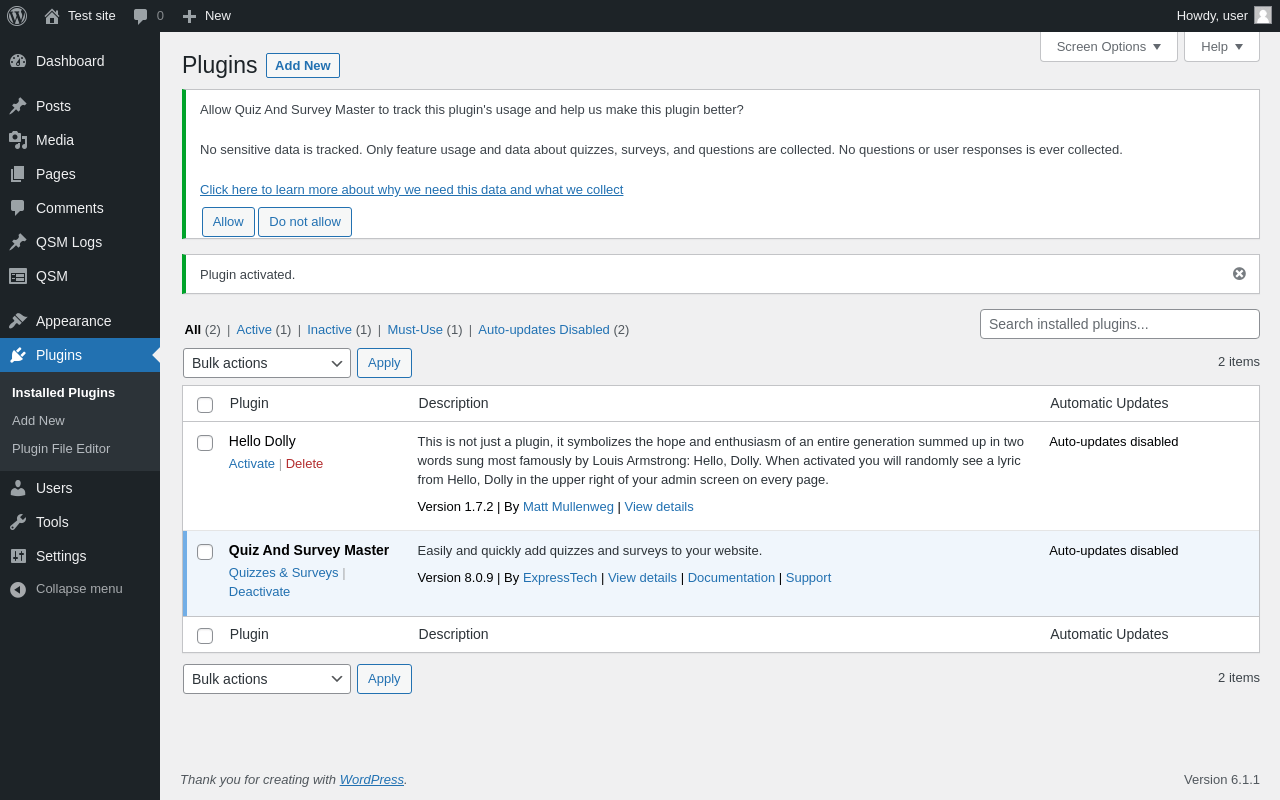Viewport: 1280px width, 800px height.
Task: Click the Collapse menu arrow icon
Action: pyautogui.click(x=18, y=589)
